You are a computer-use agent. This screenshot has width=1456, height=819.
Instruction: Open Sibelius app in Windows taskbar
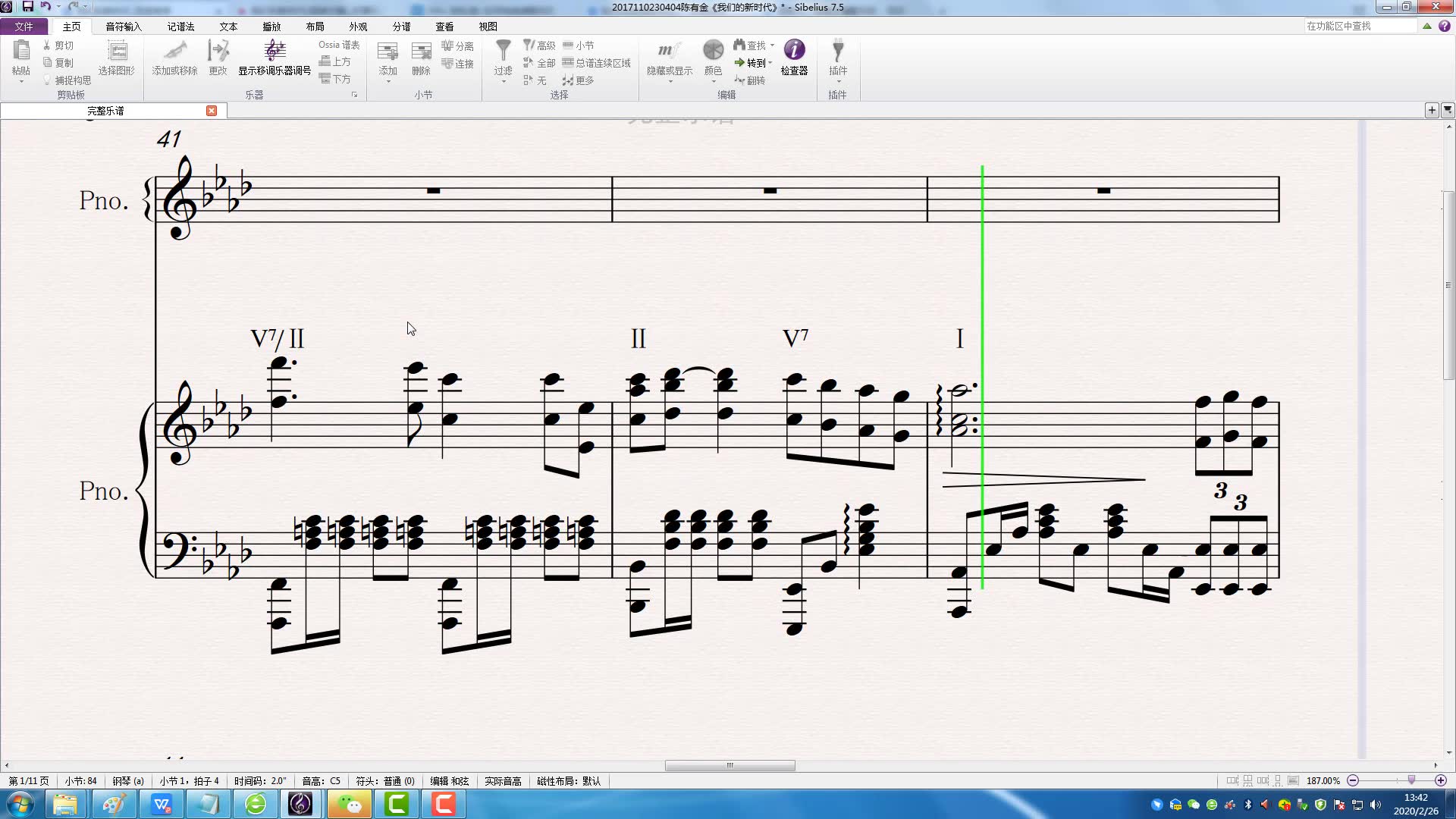[x=300, y=803]
